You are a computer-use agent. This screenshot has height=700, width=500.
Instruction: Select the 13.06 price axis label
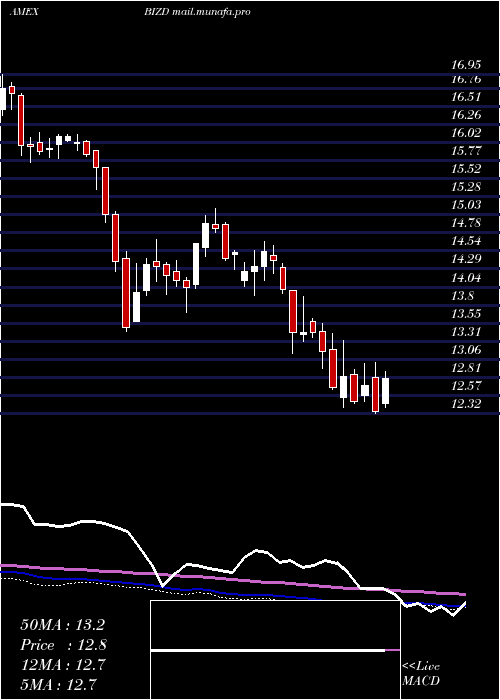pyautogui.click(x=466, y=350)
